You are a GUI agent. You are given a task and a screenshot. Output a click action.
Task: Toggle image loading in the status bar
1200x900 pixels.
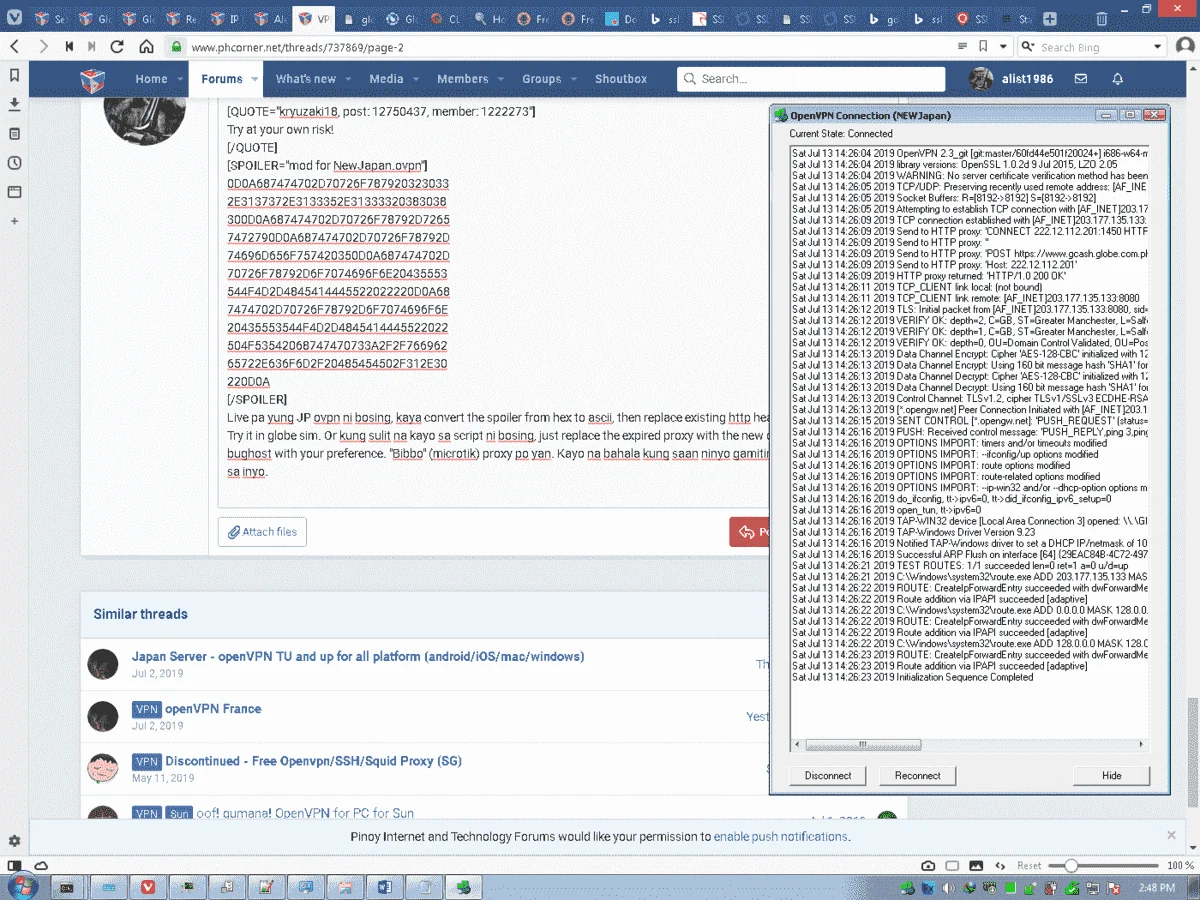(x=978, y=865)
